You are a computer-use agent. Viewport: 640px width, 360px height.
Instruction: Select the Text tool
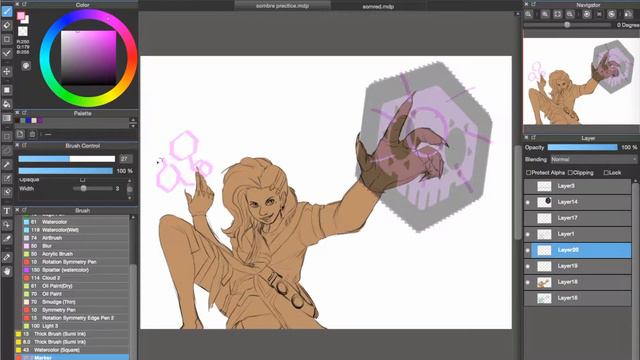click(7, 211)
